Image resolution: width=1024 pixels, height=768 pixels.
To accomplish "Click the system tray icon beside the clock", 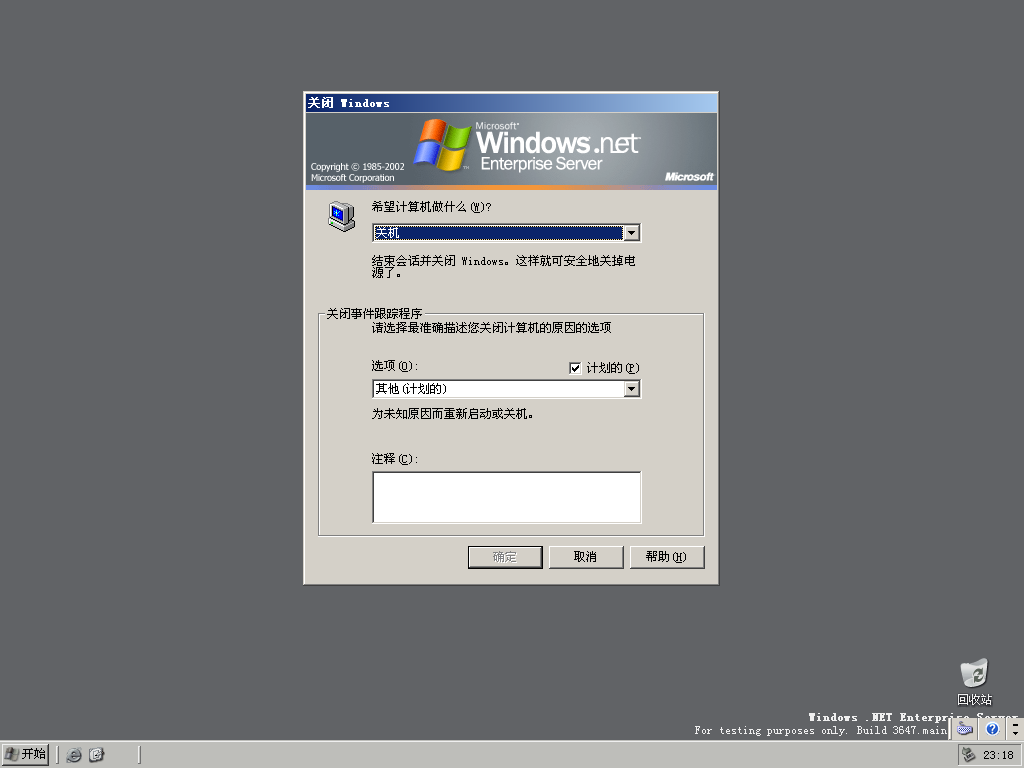I will [969, 755].
